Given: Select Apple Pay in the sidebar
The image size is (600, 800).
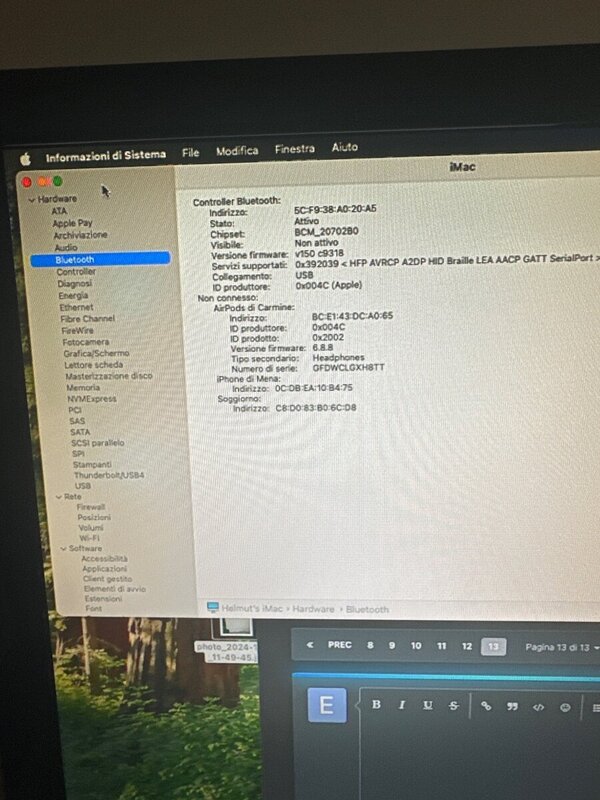Looking at the screenshot, I should pos(72,223).
